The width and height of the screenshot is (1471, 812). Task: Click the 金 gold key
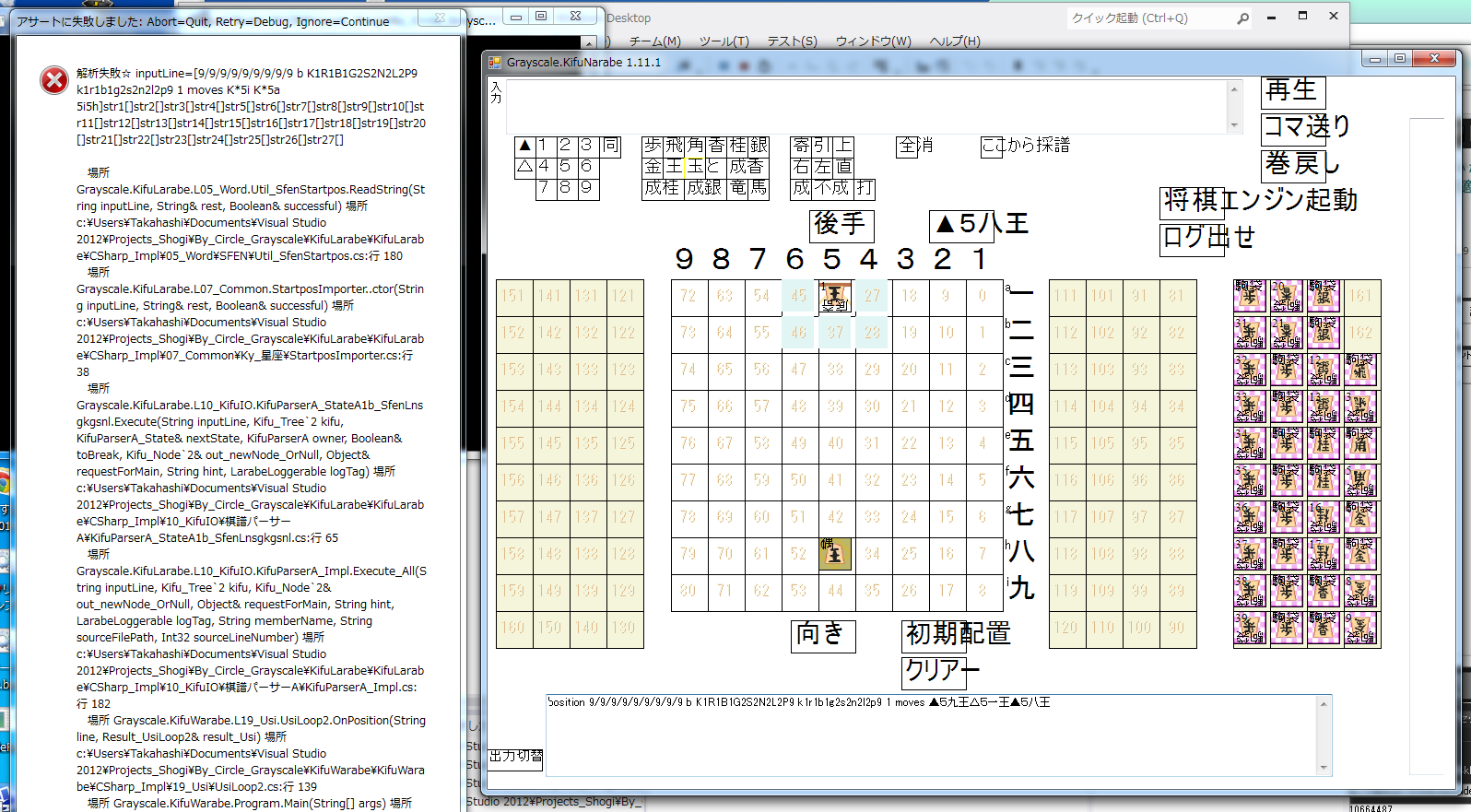pyautogui.click(x=653, y=167)
